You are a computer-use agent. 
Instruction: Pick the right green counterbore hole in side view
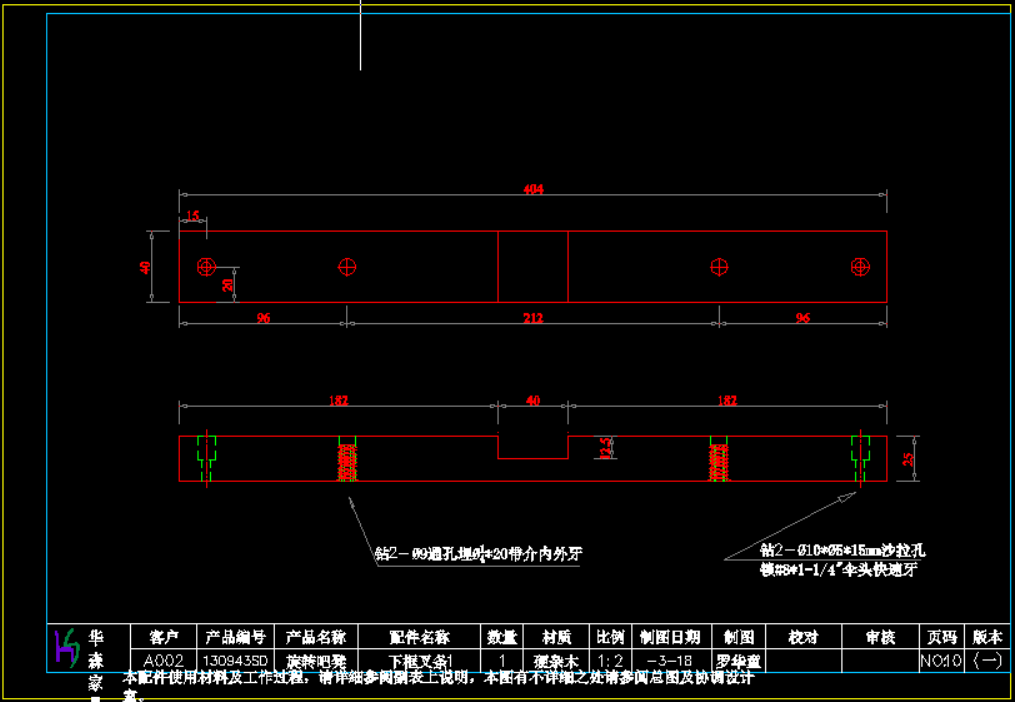pyautogui.click(x=860, y=452)
